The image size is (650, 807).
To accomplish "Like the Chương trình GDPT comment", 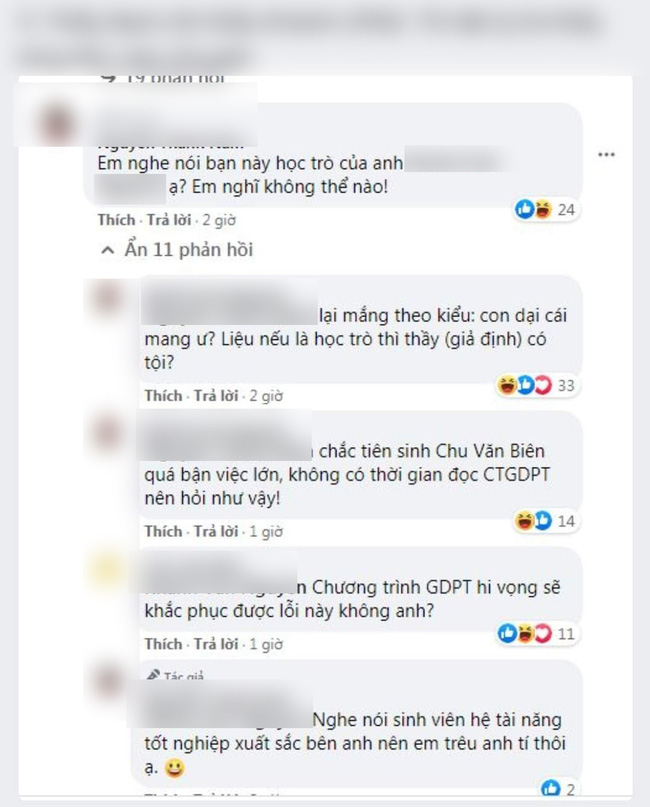I will pyautogui.click(x=163, y=643).
